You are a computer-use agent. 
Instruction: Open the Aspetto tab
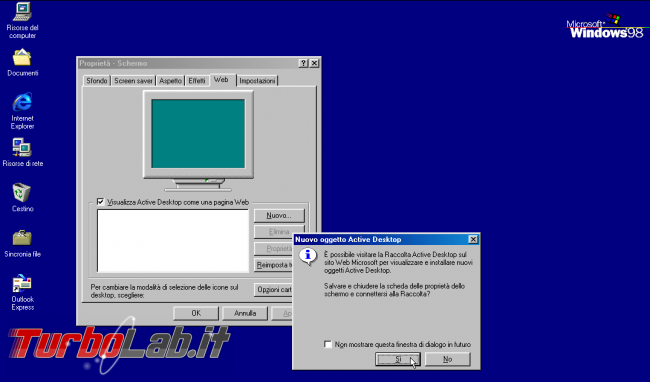click(x=170, y=81)
